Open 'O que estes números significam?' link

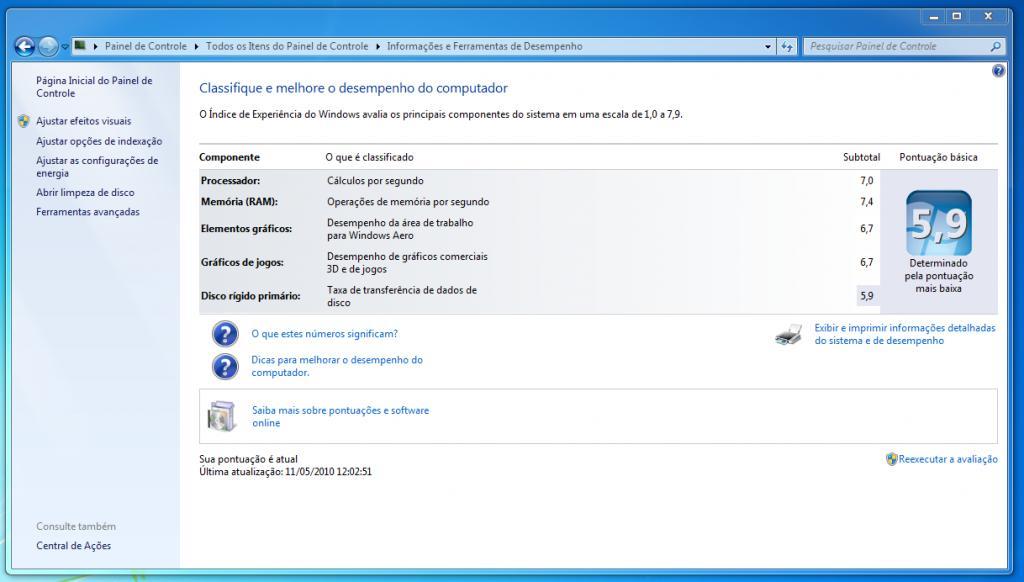coord(324,334)
